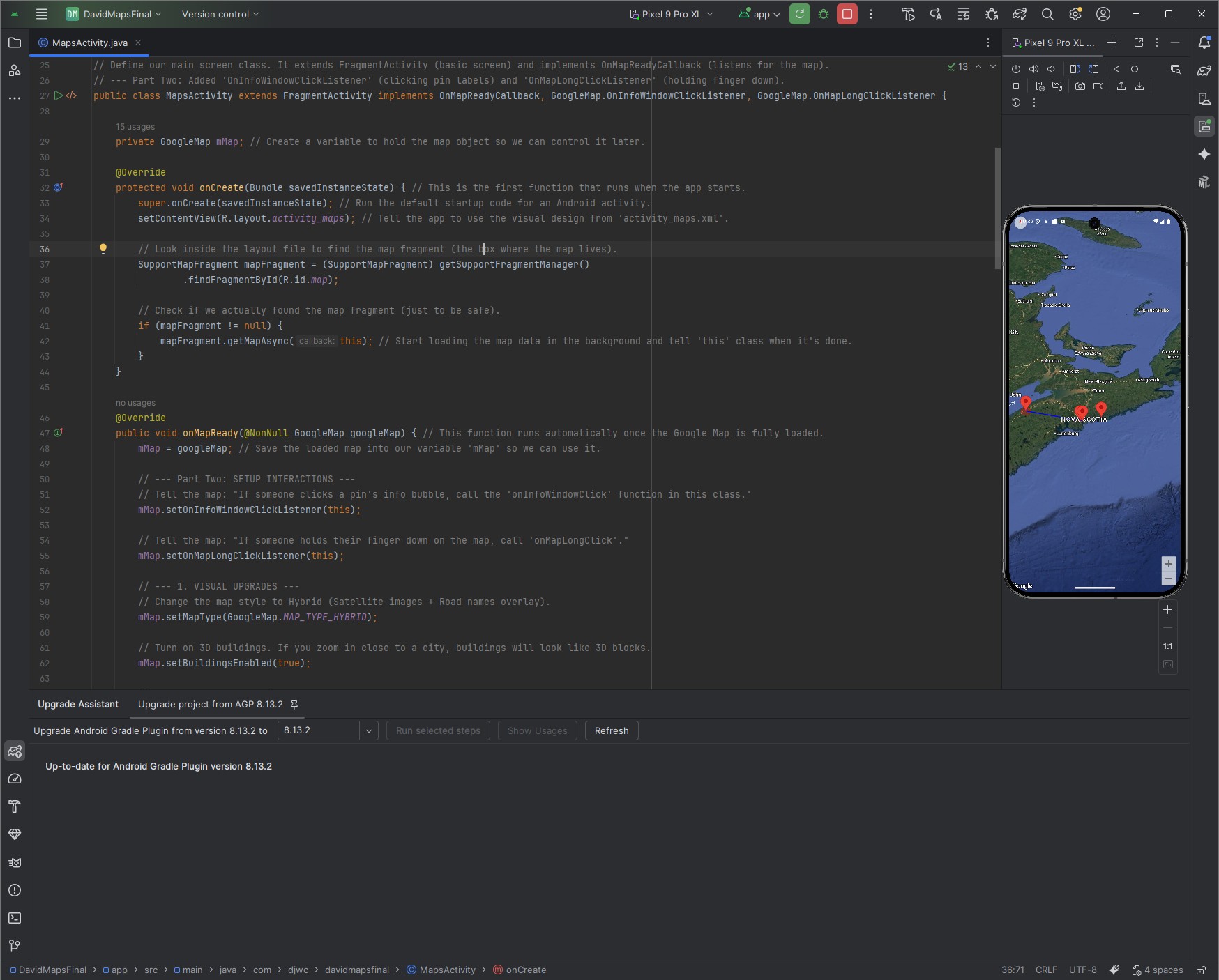Open the AGP version dropdown showing 8.13.2
1219x980 pixels.
[x=368, y=730]
